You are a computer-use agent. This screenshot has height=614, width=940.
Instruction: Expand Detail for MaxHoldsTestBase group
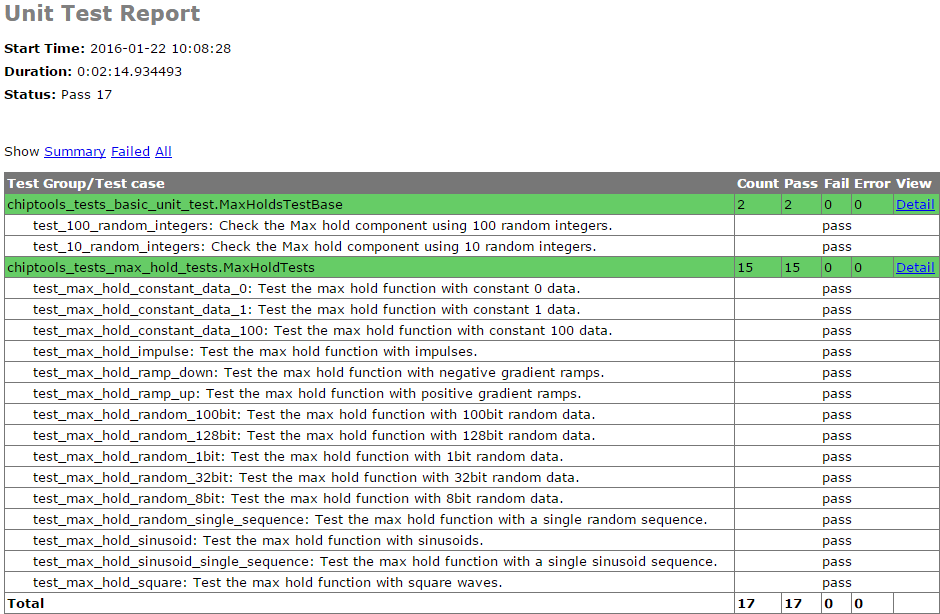coord(914,205)
